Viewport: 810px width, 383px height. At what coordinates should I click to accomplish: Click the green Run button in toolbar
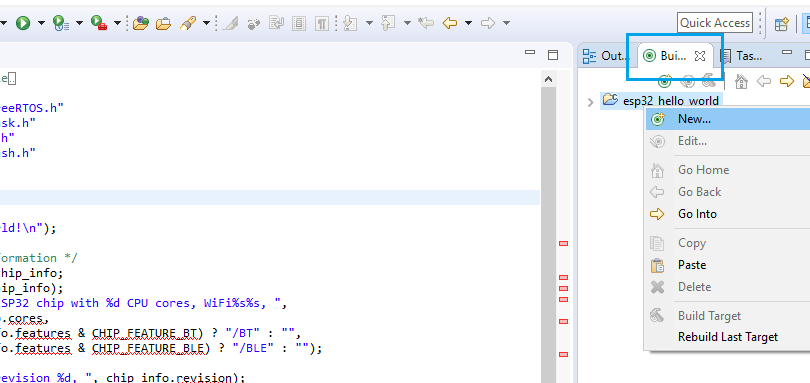pos(23,23)
